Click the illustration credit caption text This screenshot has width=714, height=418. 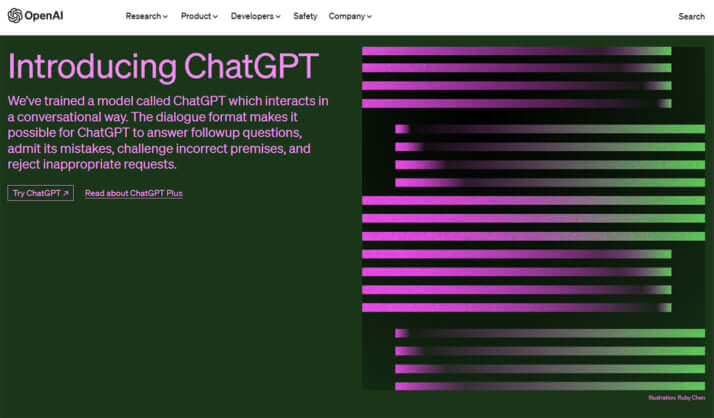677,398
